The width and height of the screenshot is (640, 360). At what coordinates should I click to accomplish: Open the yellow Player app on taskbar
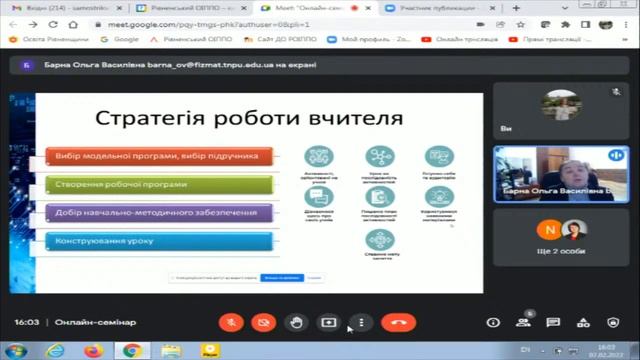point(210,351)
